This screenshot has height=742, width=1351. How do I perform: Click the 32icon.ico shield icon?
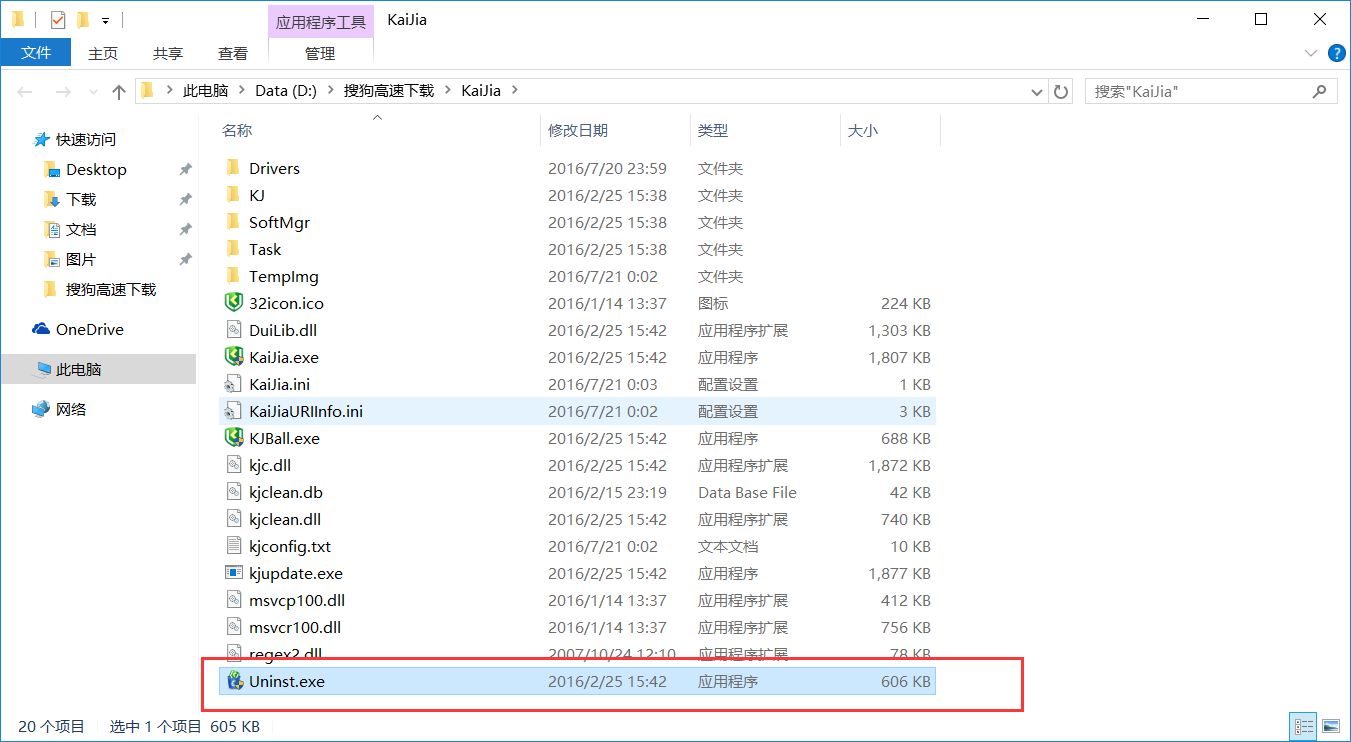233,303
